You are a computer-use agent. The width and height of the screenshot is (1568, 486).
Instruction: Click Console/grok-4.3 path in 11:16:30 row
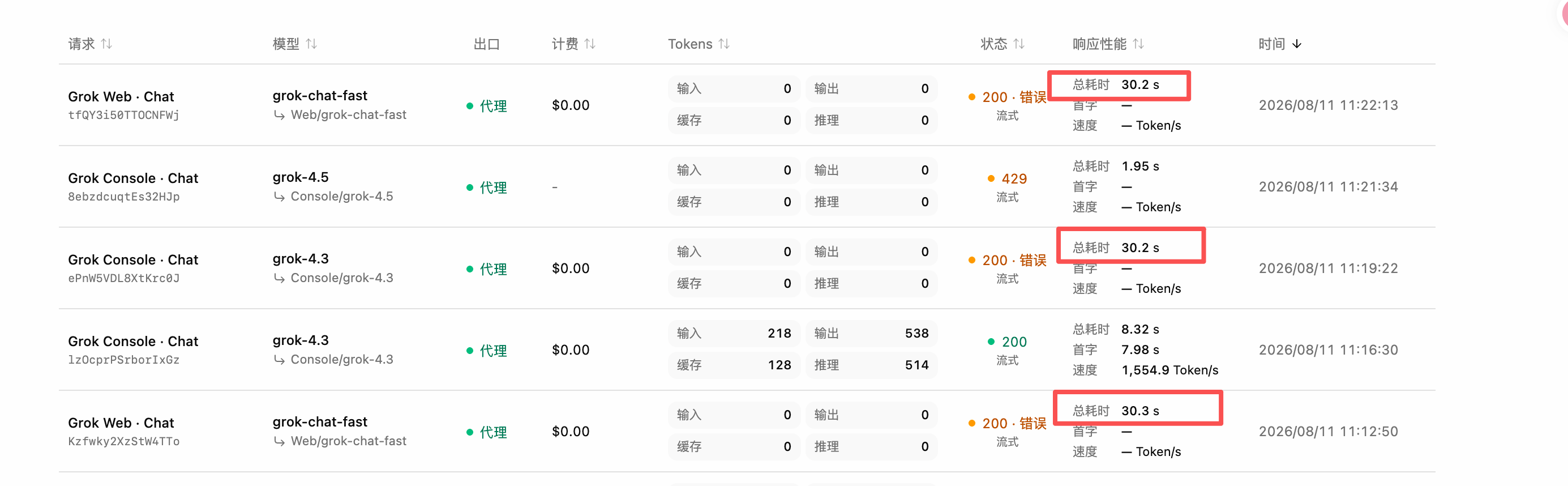click(342, 359)
